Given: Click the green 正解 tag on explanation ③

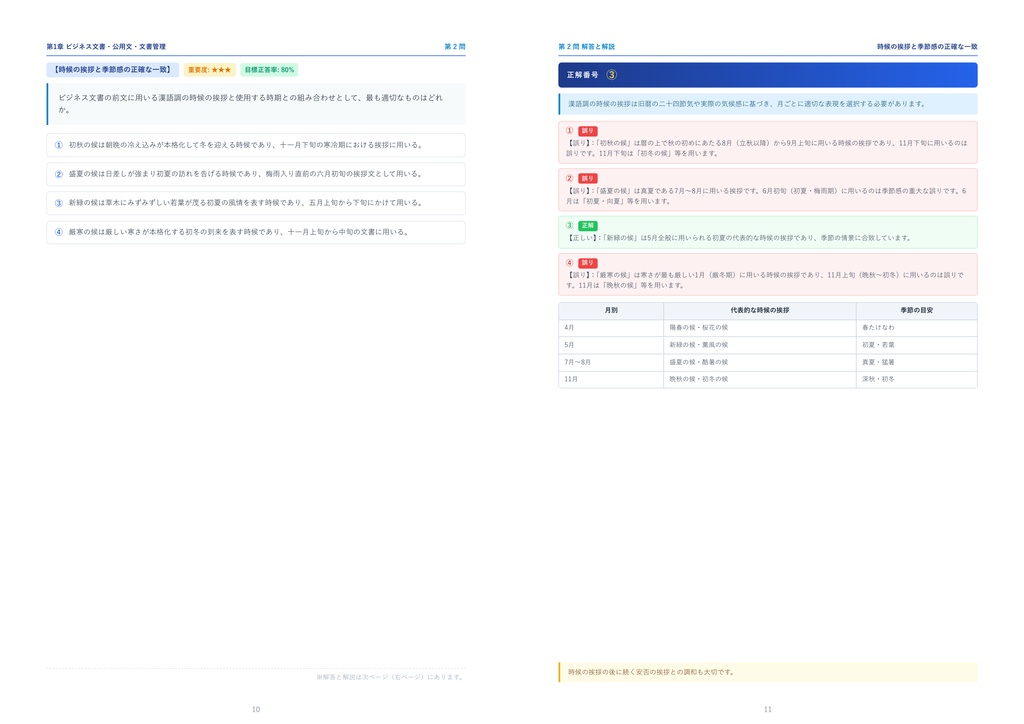Looking at the screenshot, I should click(x=588, y=226).
